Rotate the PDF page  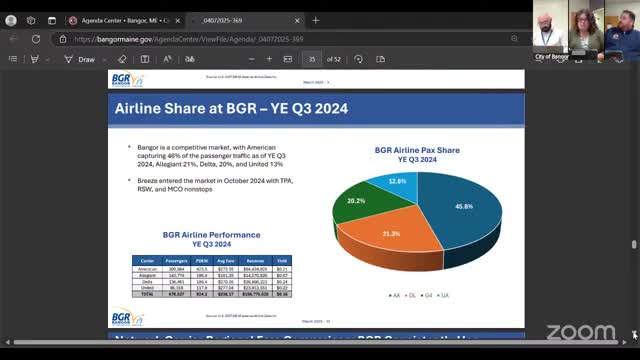358,59
